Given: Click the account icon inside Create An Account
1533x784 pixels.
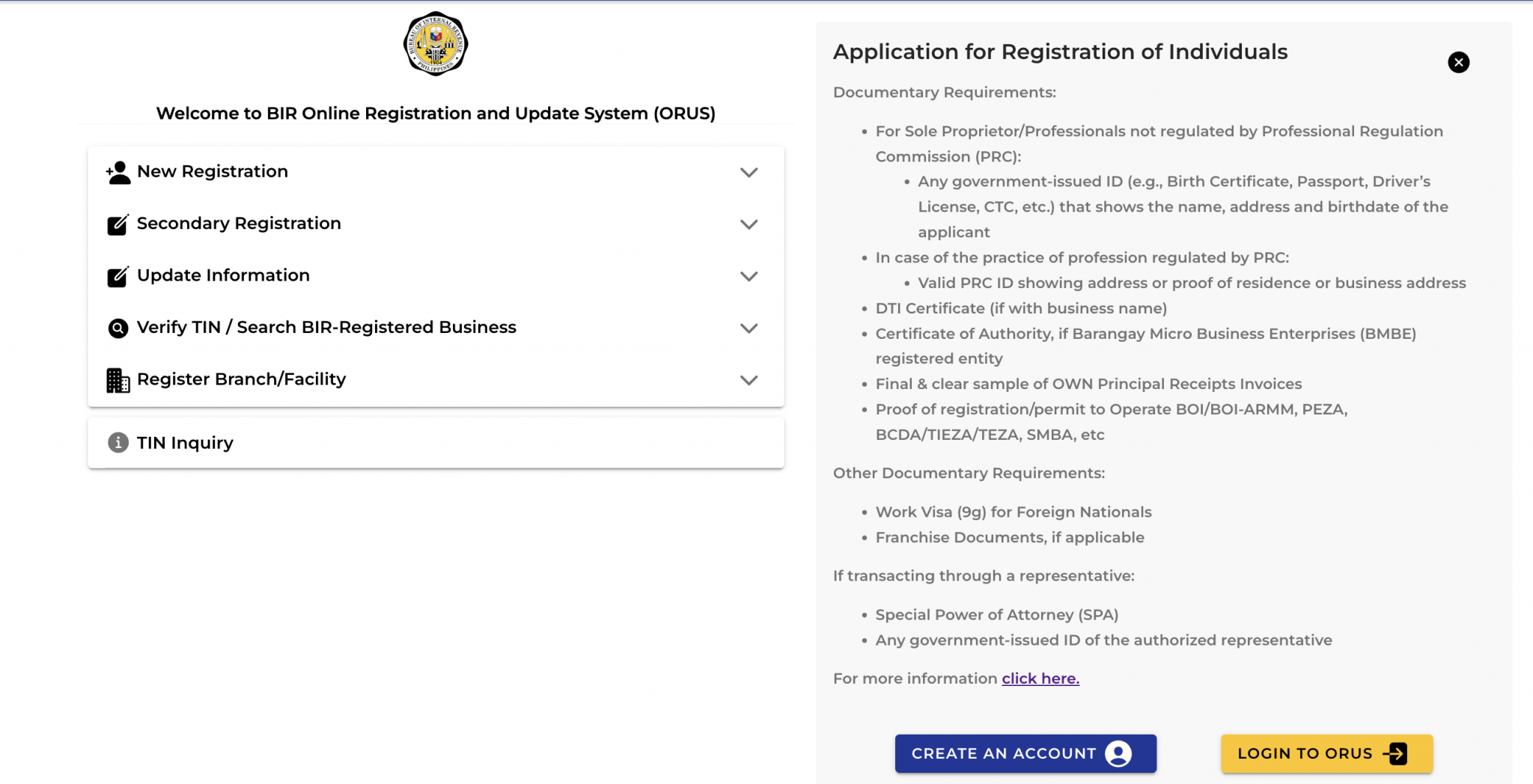Looking at the screenshot, I should coord(1118,753).
